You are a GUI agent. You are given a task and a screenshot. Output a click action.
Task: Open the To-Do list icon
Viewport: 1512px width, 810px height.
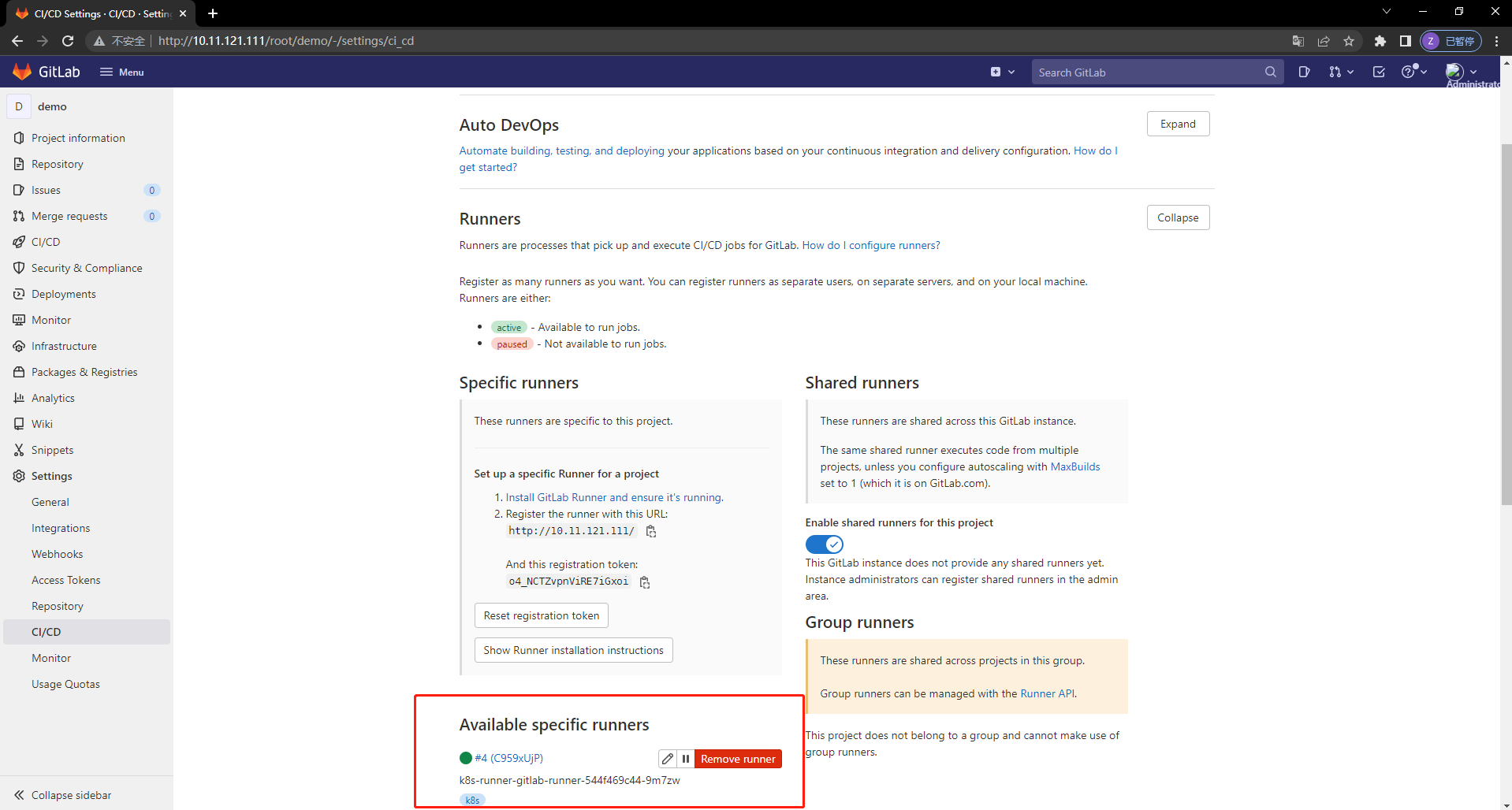(1379, 72)
